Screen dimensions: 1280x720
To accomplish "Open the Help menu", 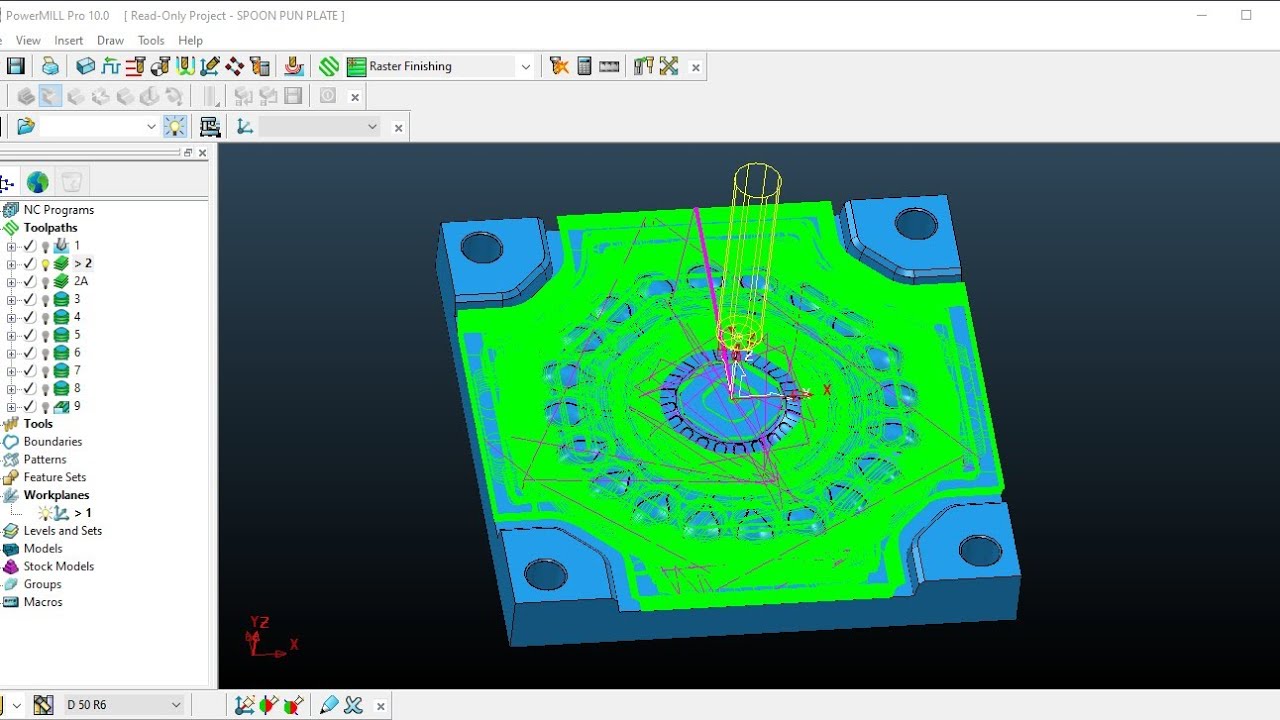I will tap(190, 40).
